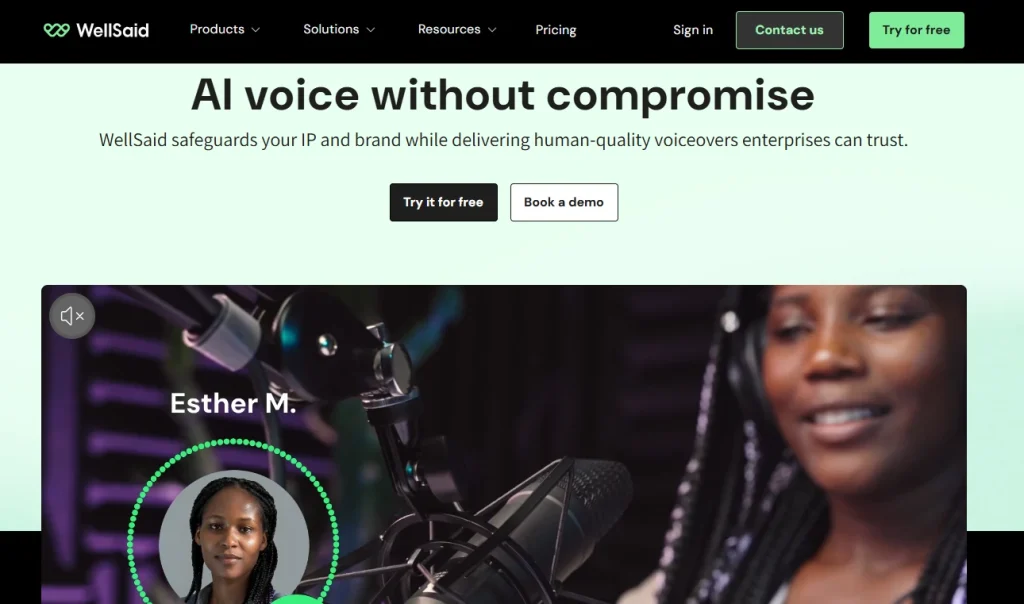Image resolution: width=1024 pixels, height=604 pixels.
Task: Click the green Try for free button
Action: point(916,30)
